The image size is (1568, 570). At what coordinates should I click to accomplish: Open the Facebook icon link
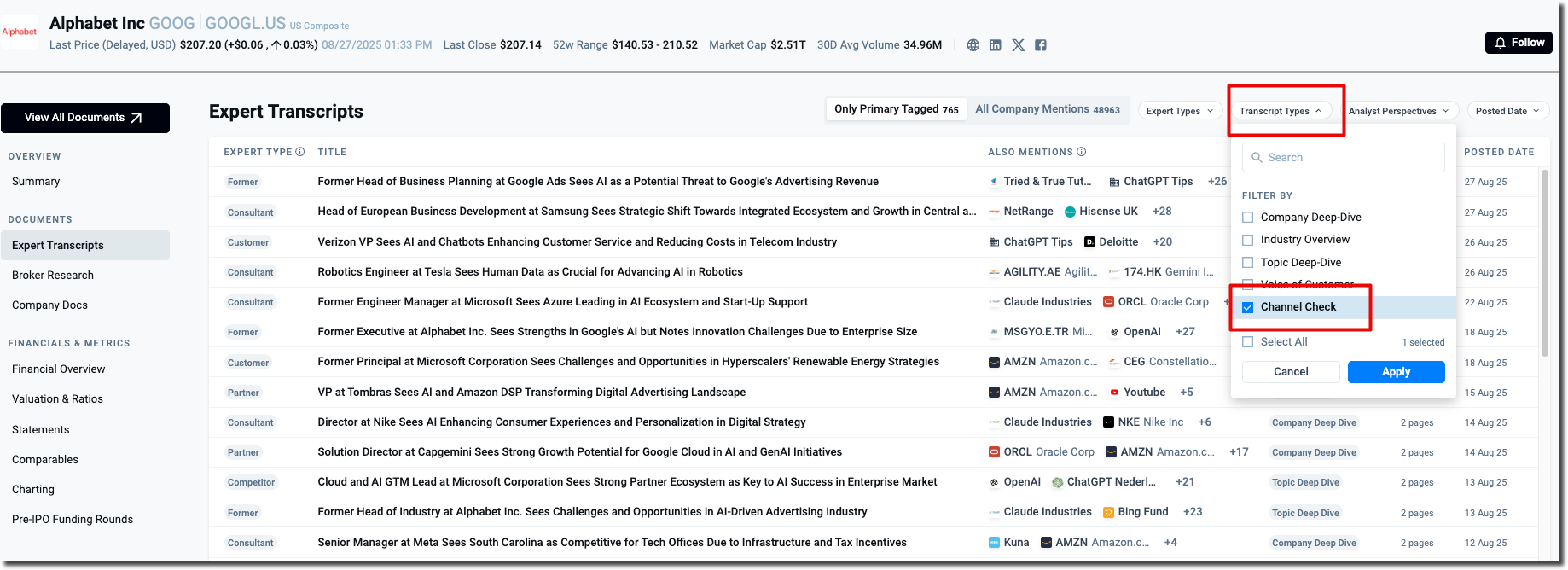tap(1041, 45)
